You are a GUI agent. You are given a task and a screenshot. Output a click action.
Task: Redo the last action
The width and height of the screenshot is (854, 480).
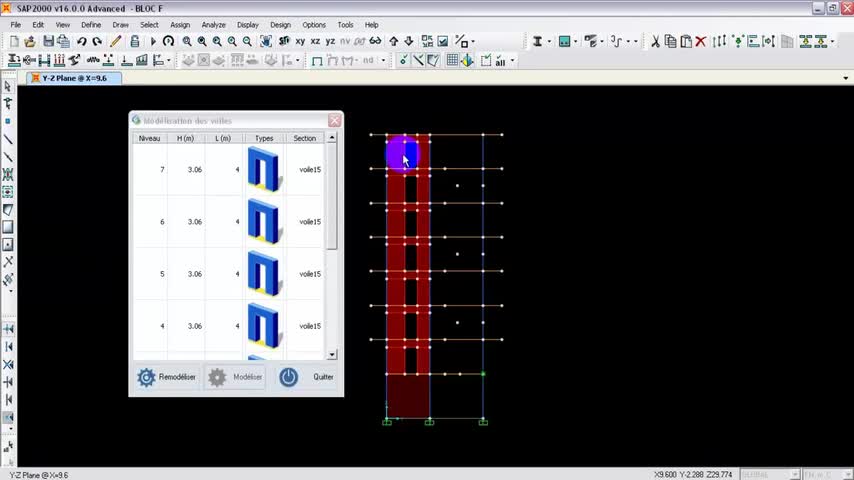pyautogui.click(x=97, y=41)
